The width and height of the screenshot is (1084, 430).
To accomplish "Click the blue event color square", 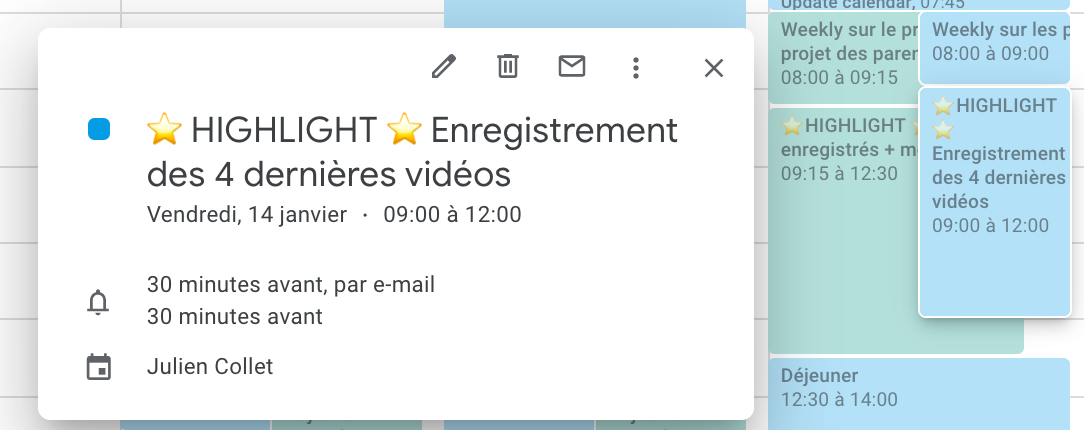I will (x=99, y=129).
